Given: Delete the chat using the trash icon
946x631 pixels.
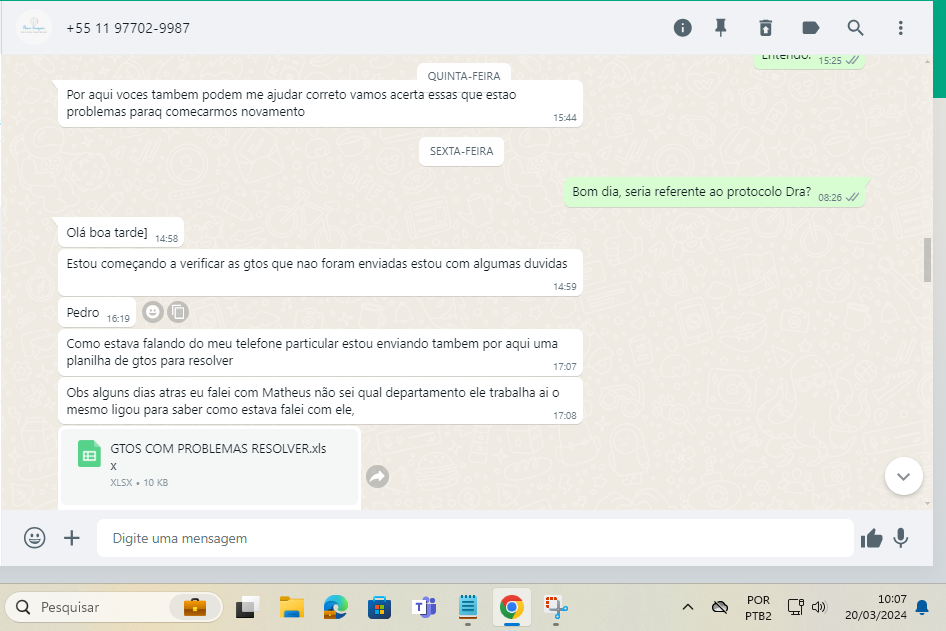Looking at the screenshot, I should (x=765, y=28).
